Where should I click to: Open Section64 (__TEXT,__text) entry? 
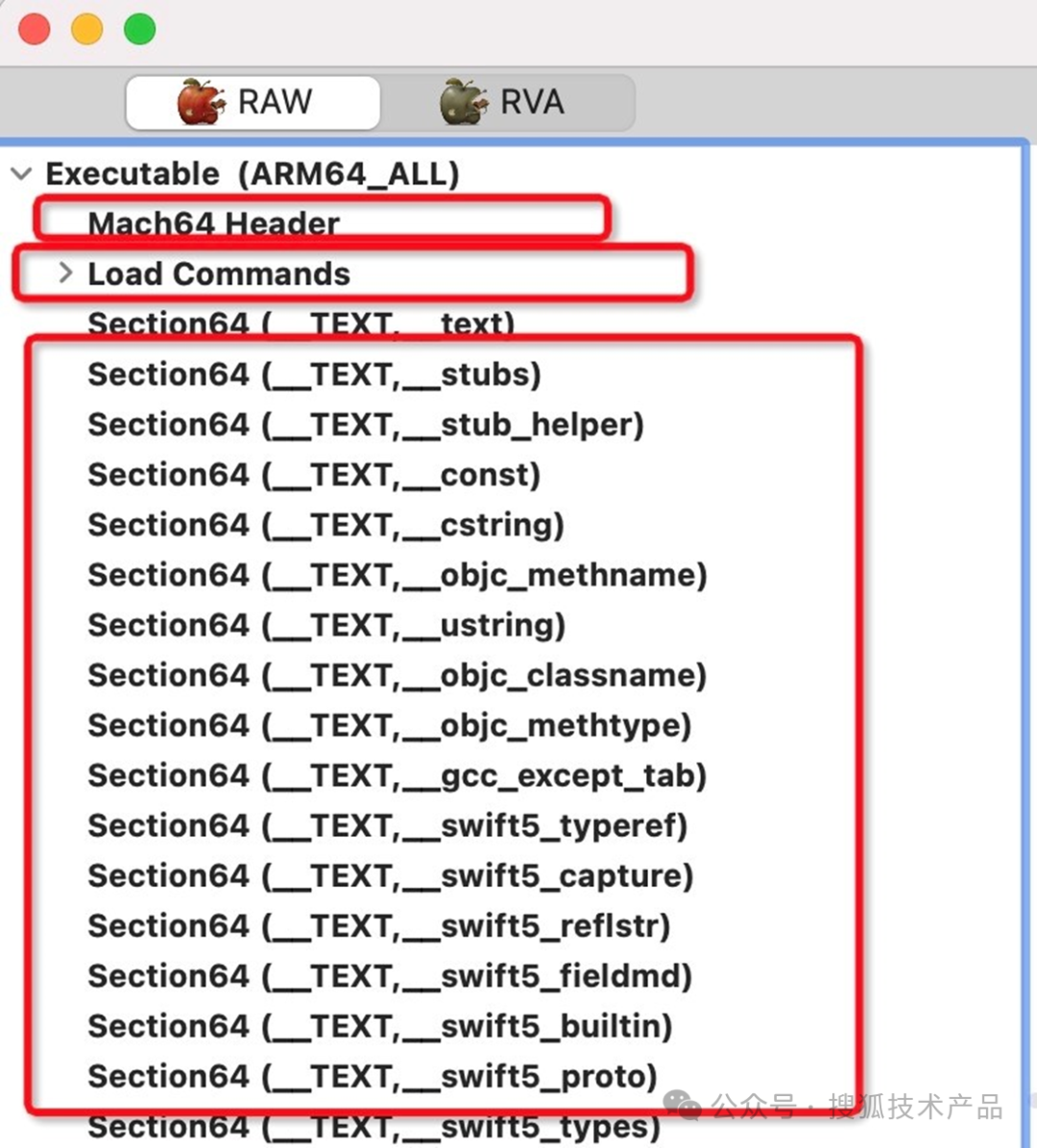[301, 324]
